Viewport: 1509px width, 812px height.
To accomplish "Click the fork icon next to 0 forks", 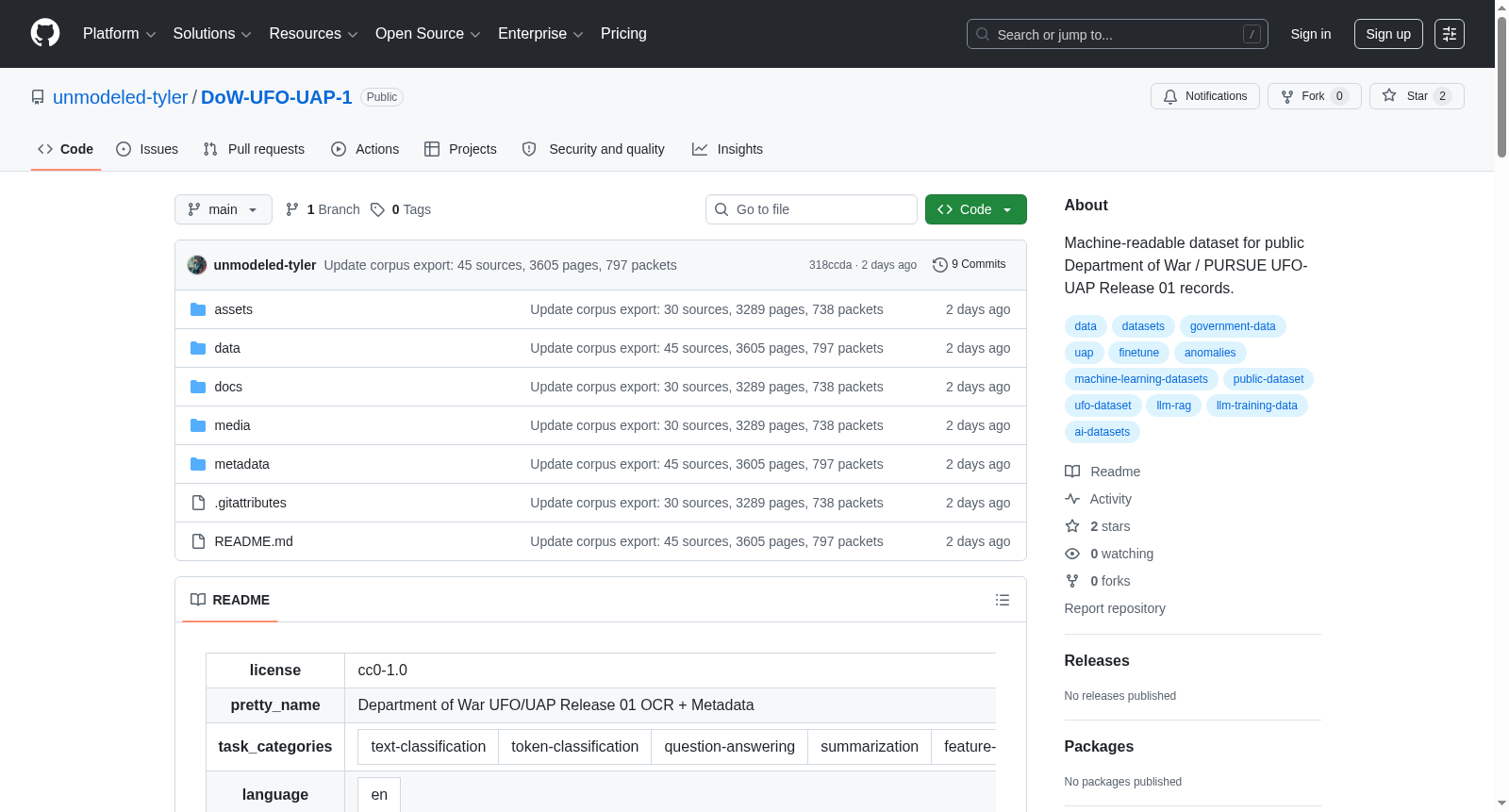I will pyautogui.click(x=1072, y=581).
